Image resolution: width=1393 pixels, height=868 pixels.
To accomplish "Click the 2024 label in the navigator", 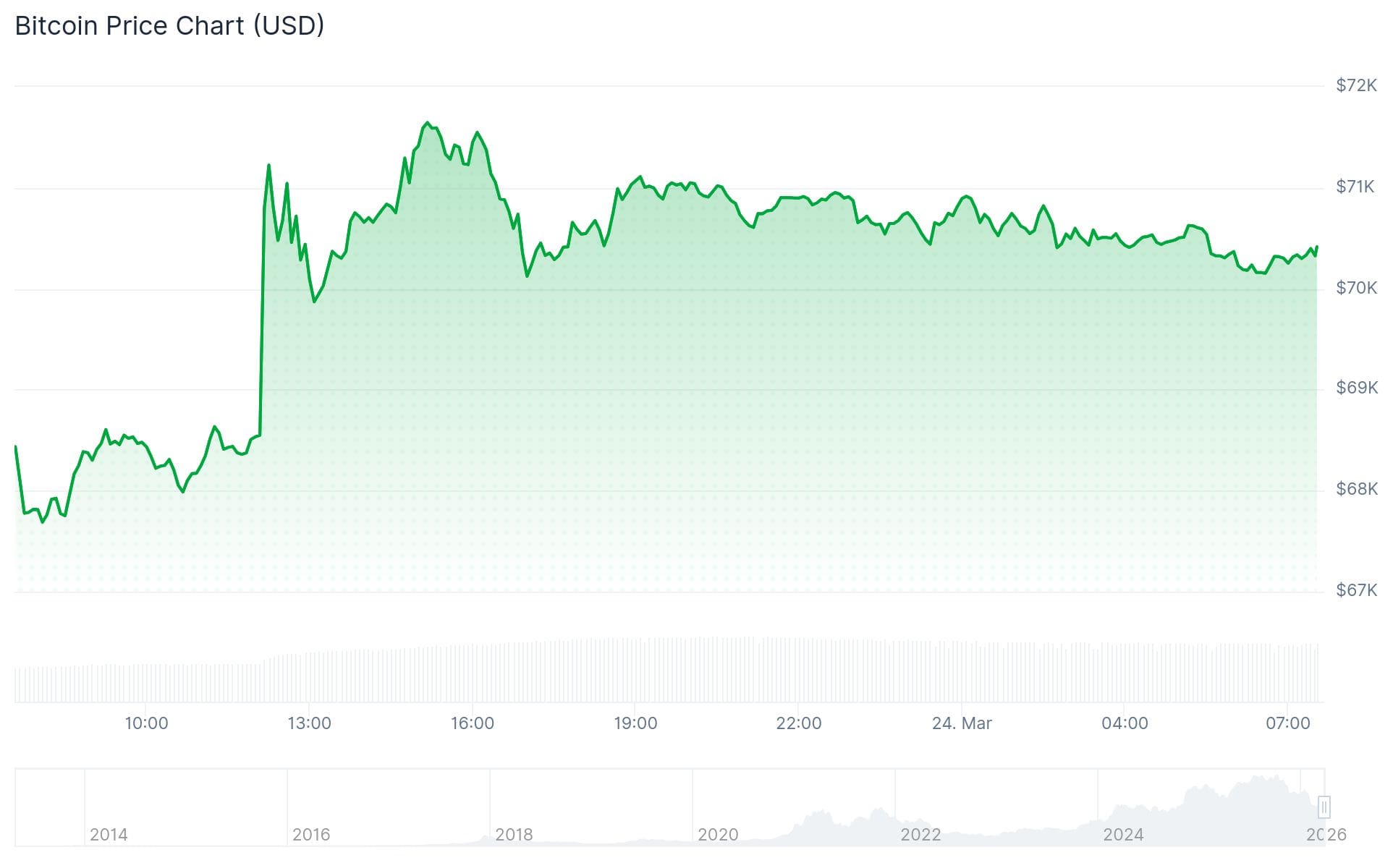I will [1122, 835].
